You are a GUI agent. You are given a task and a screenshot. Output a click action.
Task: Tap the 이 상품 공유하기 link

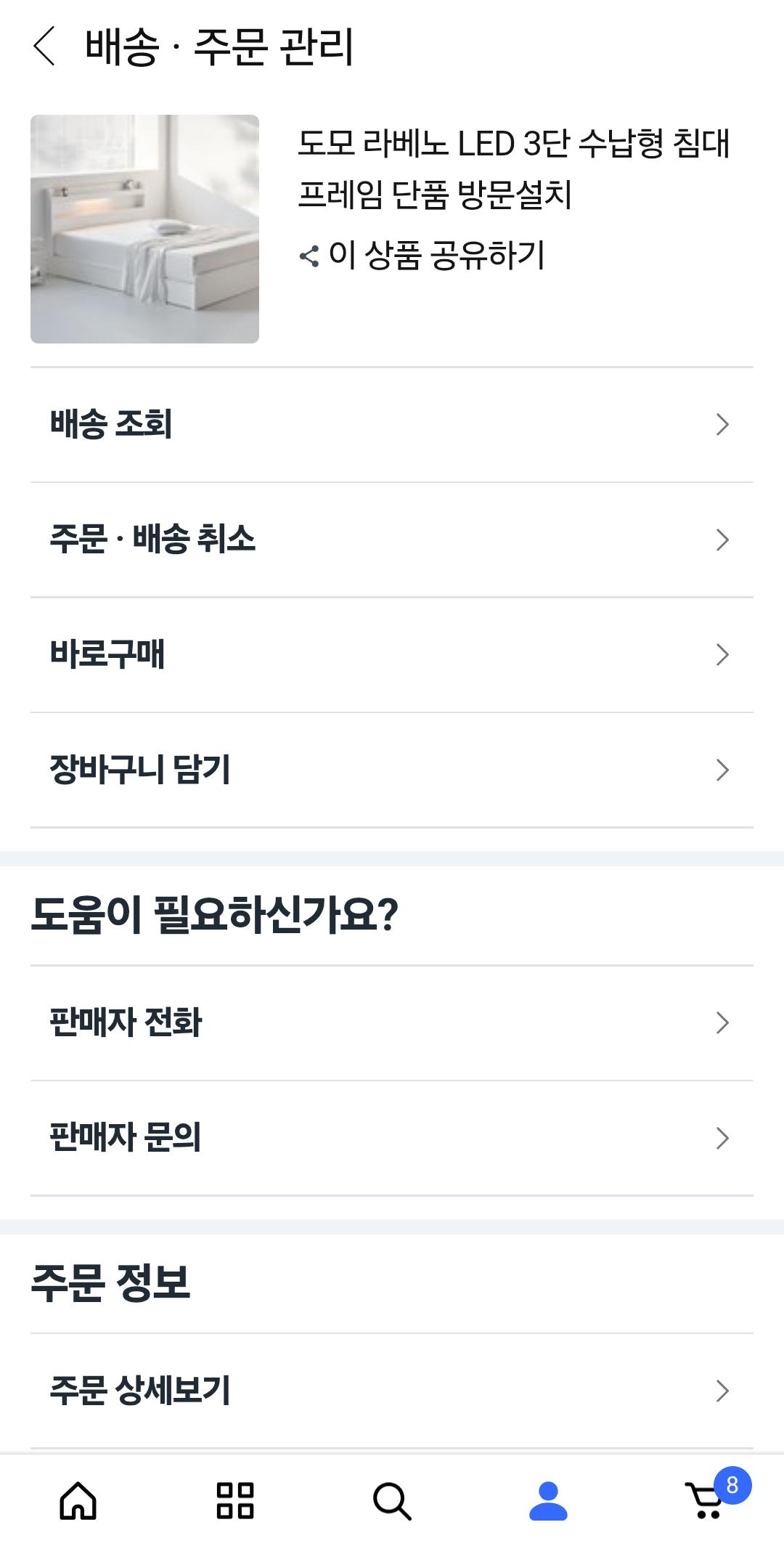click(x=436, y=256)
